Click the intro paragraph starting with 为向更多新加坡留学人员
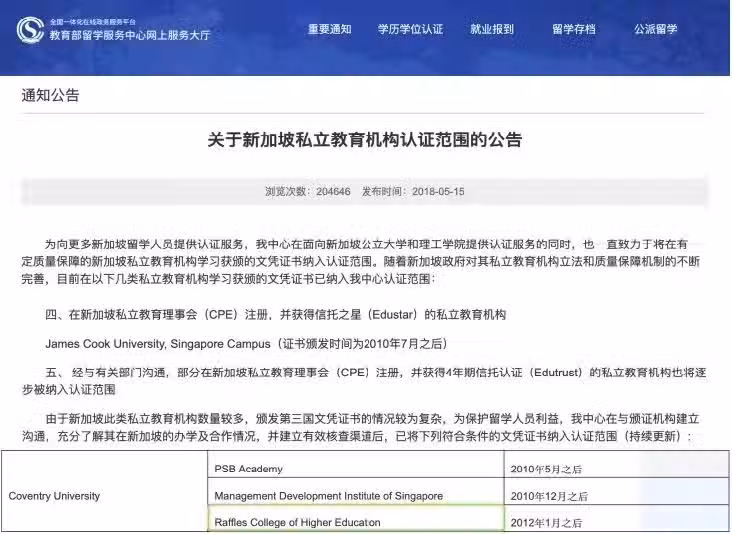This screenshot has height=534, width=732. click(361, 261)
